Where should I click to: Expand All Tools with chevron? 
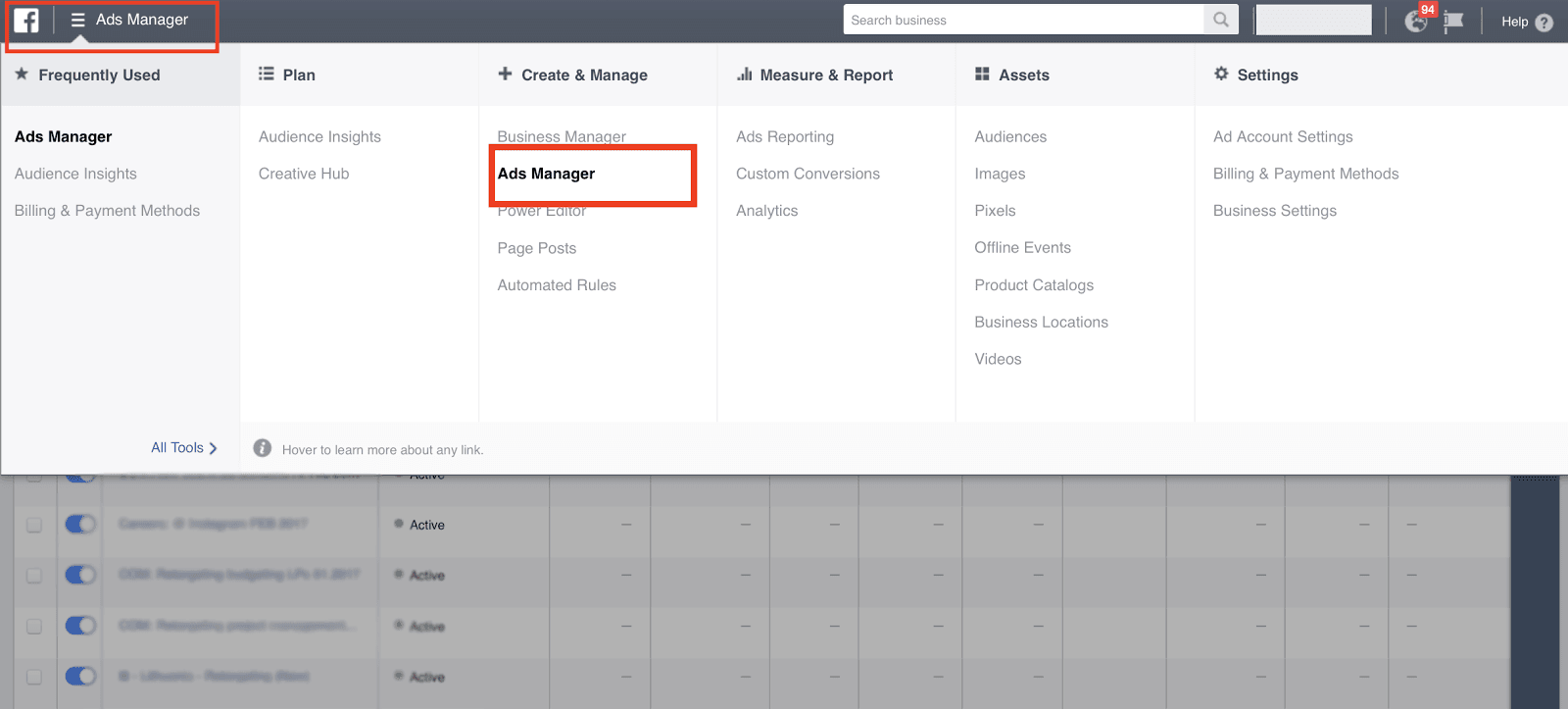[184, 447]
